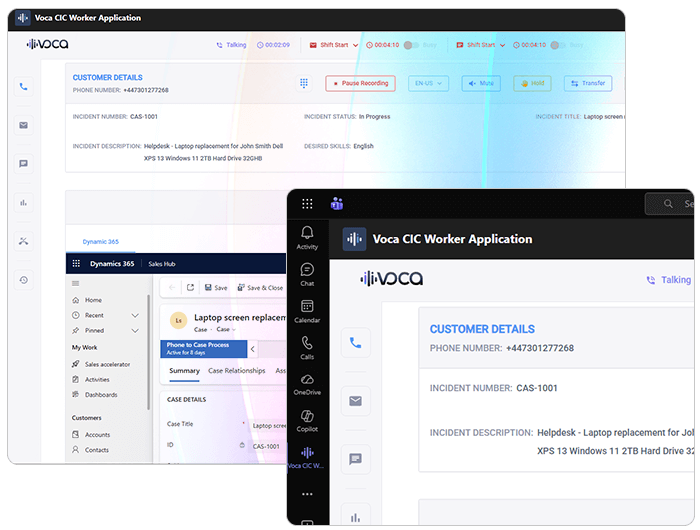
Task: Open Copilot in the Teams sidebar
Action: (307, 420)
